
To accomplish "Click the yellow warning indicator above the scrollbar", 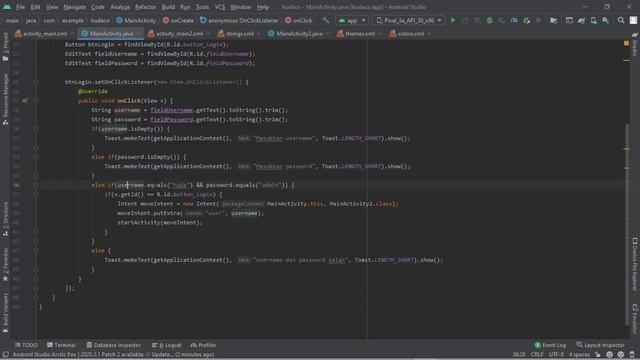I will [x=627, y=43].
